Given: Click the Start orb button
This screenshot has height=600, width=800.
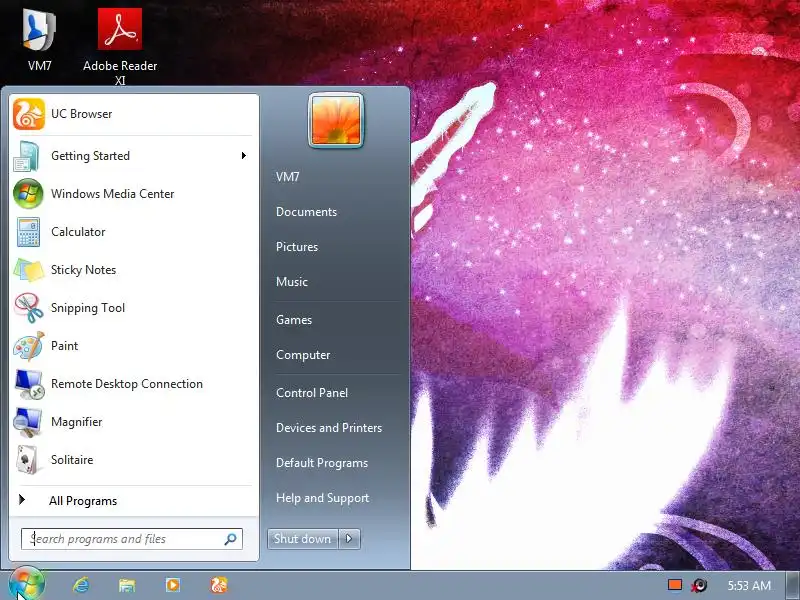Looking at the screenshot, I should (x=27, y=584).
